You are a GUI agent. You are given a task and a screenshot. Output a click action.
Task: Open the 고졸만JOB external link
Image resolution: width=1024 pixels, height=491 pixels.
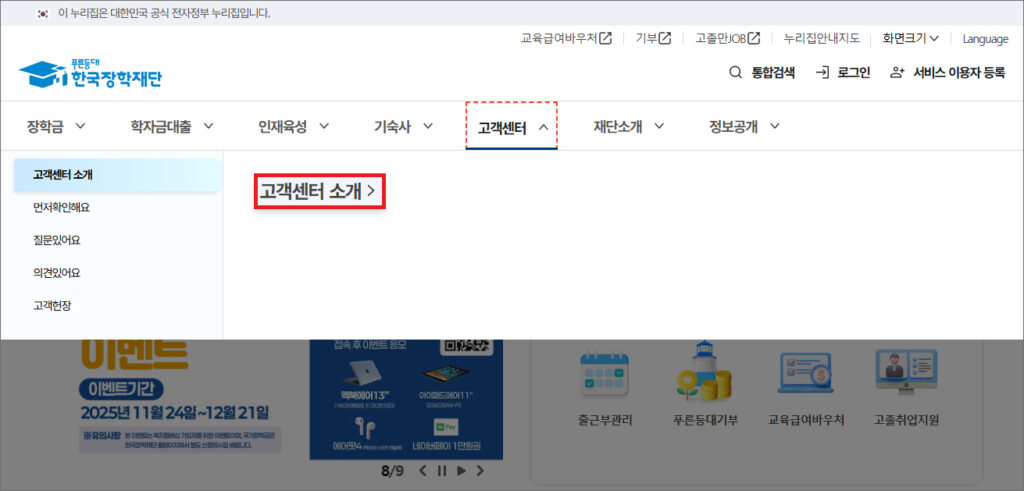[x=728, y=39]
